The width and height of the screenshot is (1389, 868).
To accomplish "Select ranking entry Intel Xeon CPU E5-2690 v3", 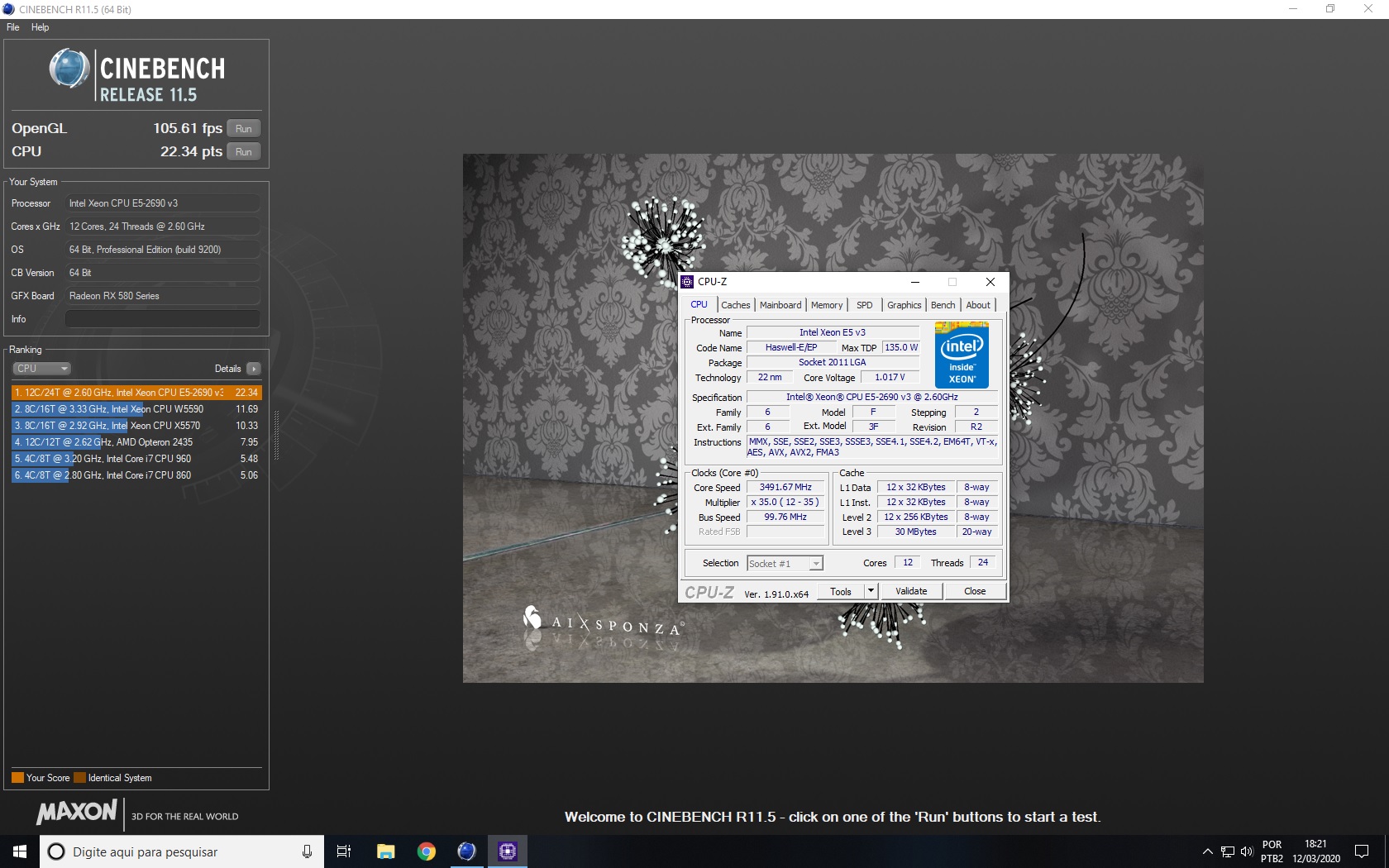I will (x=136, y=393).
